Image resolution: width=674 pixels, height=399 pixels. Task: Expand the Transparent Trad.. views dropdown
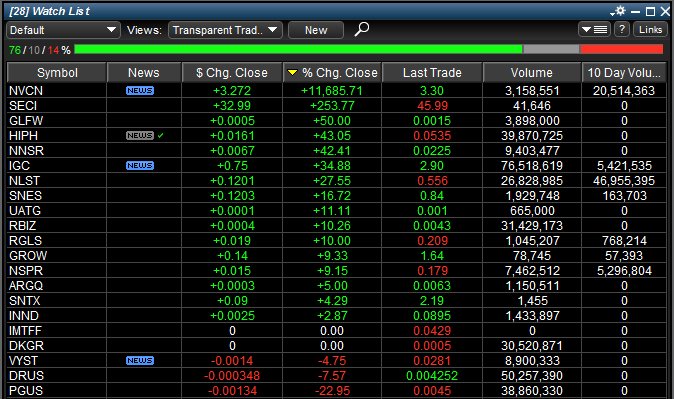click(x=225, y=30)
